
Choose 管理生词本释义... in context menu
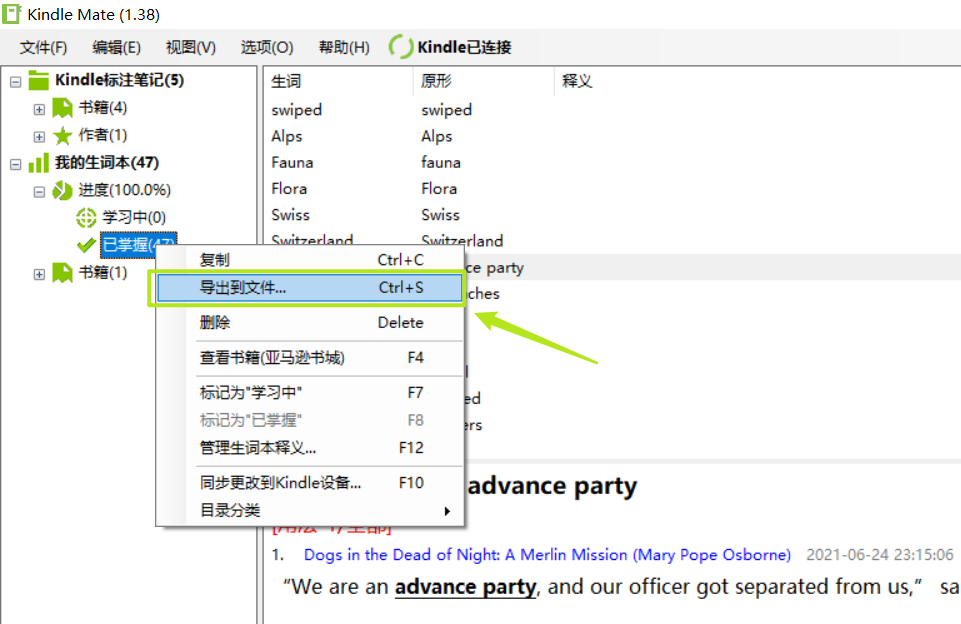pyautogui.click(x=310, y=448)
